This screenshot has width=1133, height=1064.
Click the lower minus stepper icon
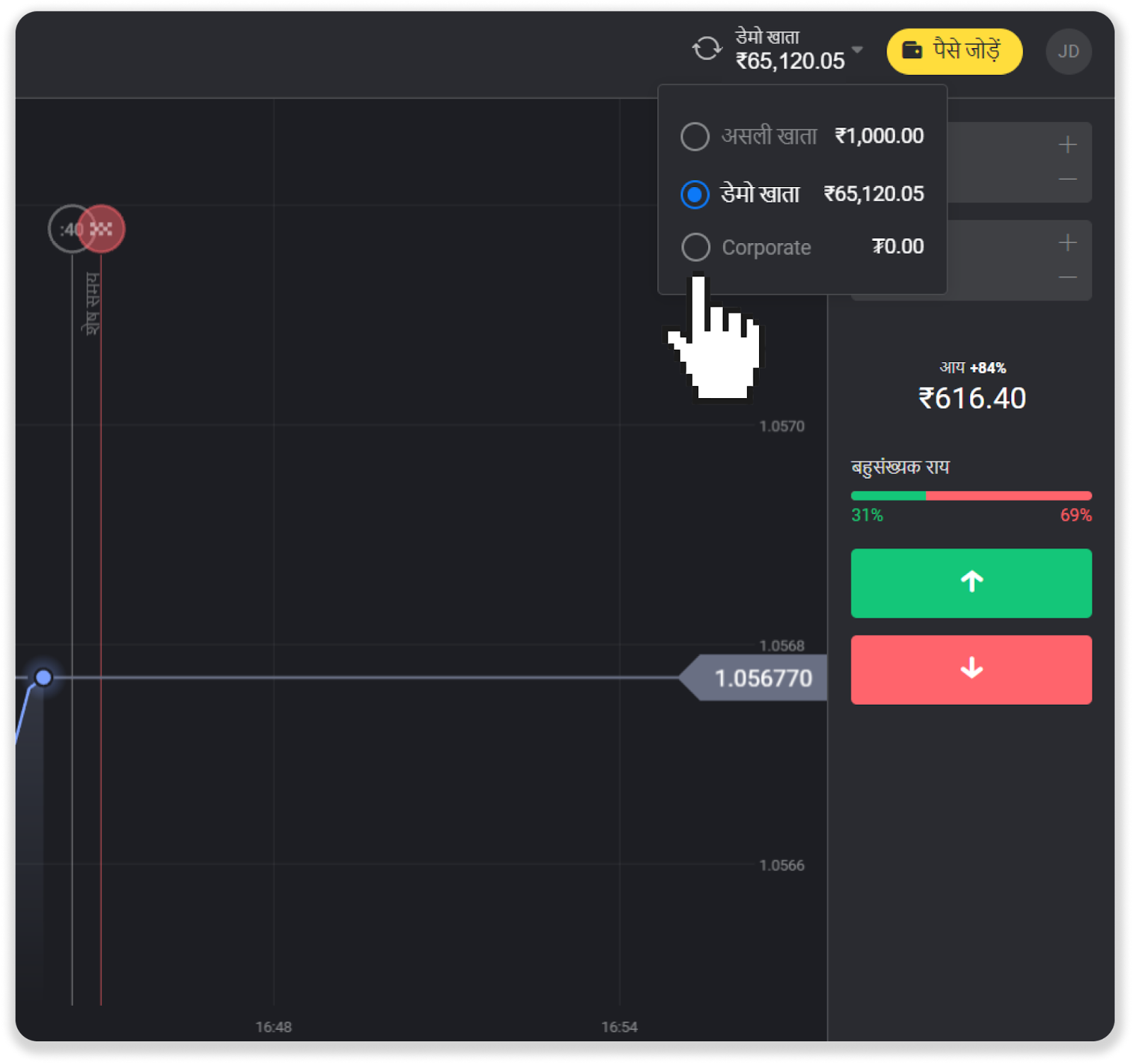pos(1067,277)
